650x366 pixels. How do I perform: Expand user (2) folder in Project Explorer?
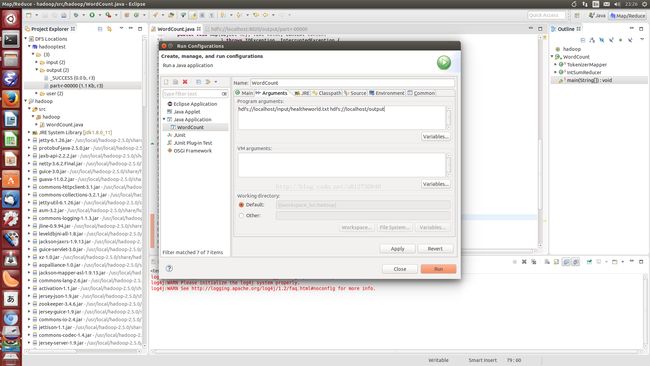click(x=36, y=93)
